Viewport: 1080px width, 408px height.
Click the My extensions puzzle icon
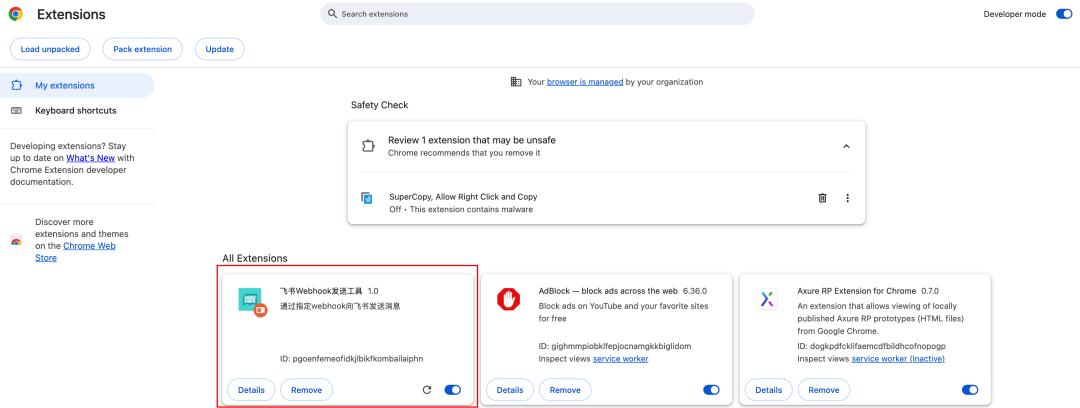pos(17,85)
